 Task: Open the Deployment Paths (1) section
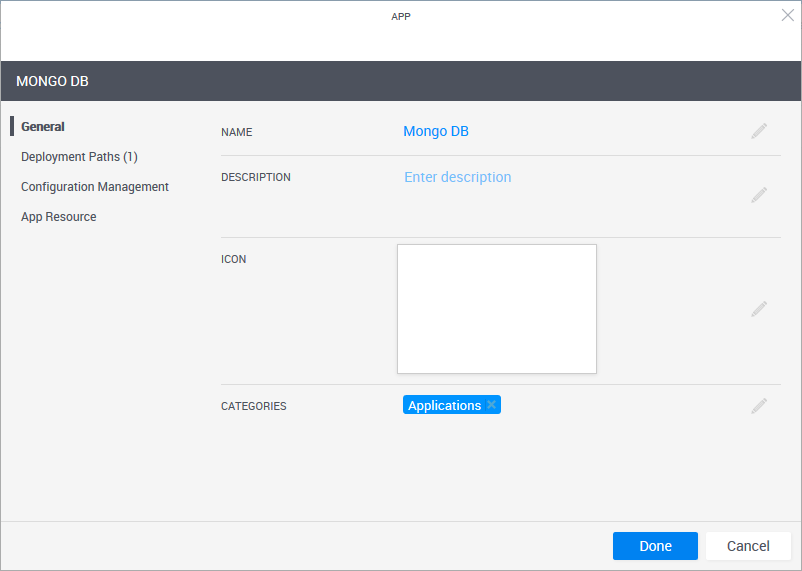point(79,157)
